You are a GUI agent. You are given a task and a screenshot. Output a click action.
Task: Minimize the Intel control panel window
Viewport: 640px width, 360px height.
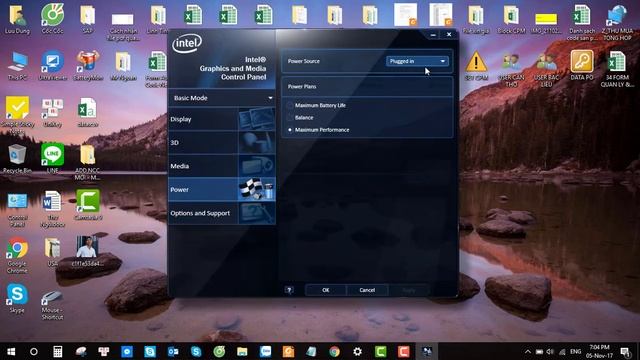[433, 35]
